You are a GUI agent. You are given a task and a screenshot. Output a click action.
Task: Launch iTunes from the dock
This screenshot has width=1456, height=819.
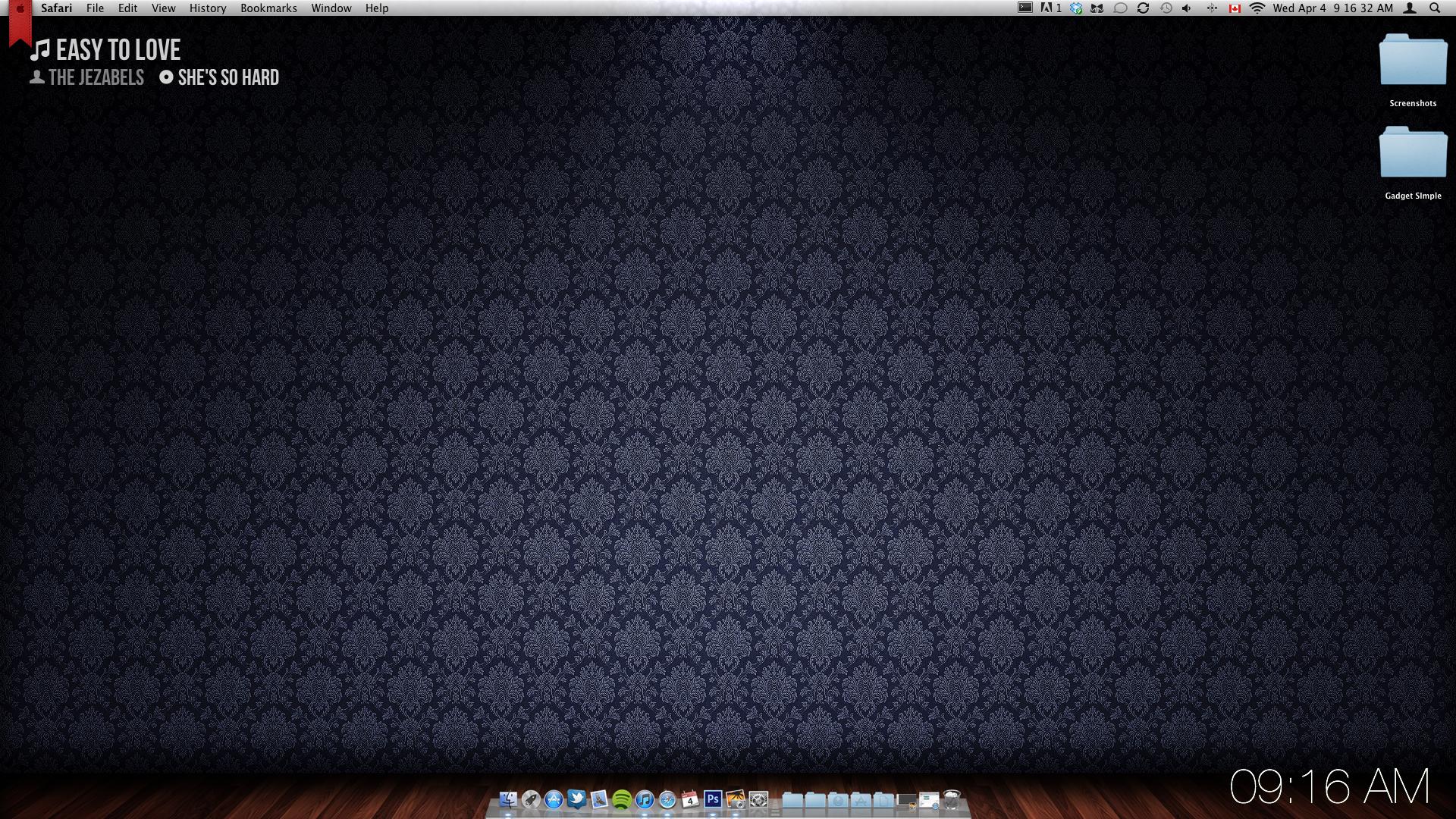tap(645, 799)
